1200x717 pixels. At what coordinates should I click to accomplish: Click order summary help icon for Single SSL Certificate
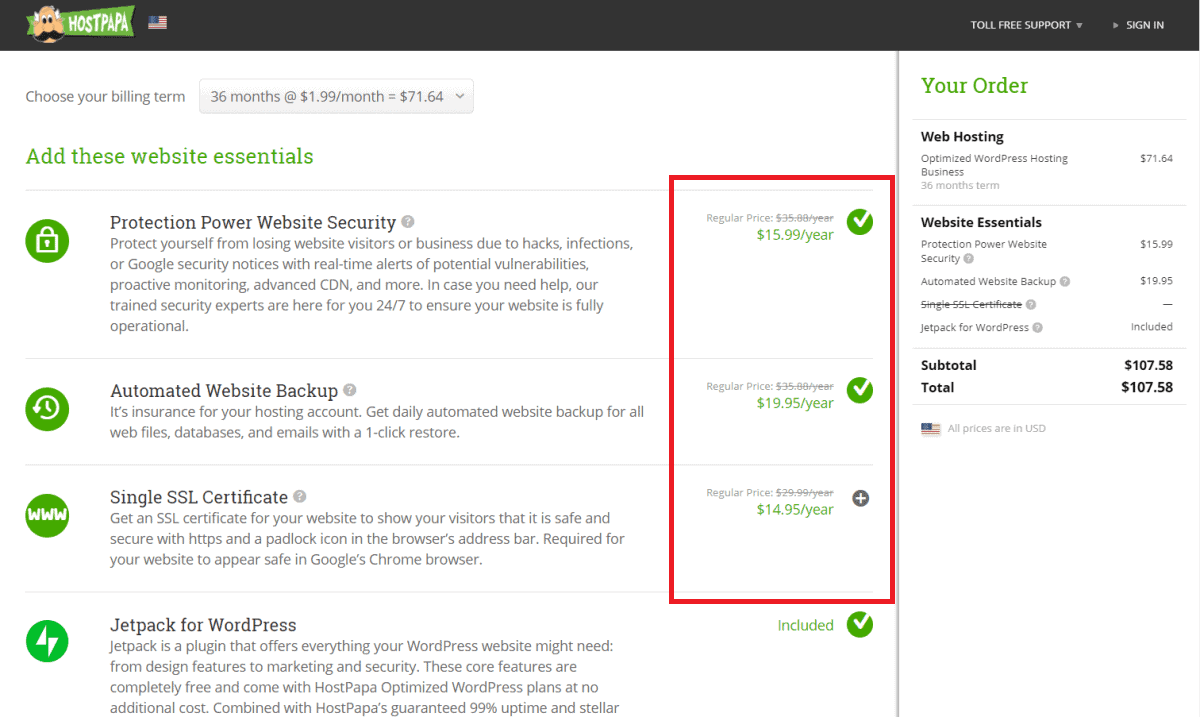click(1031, 304)
